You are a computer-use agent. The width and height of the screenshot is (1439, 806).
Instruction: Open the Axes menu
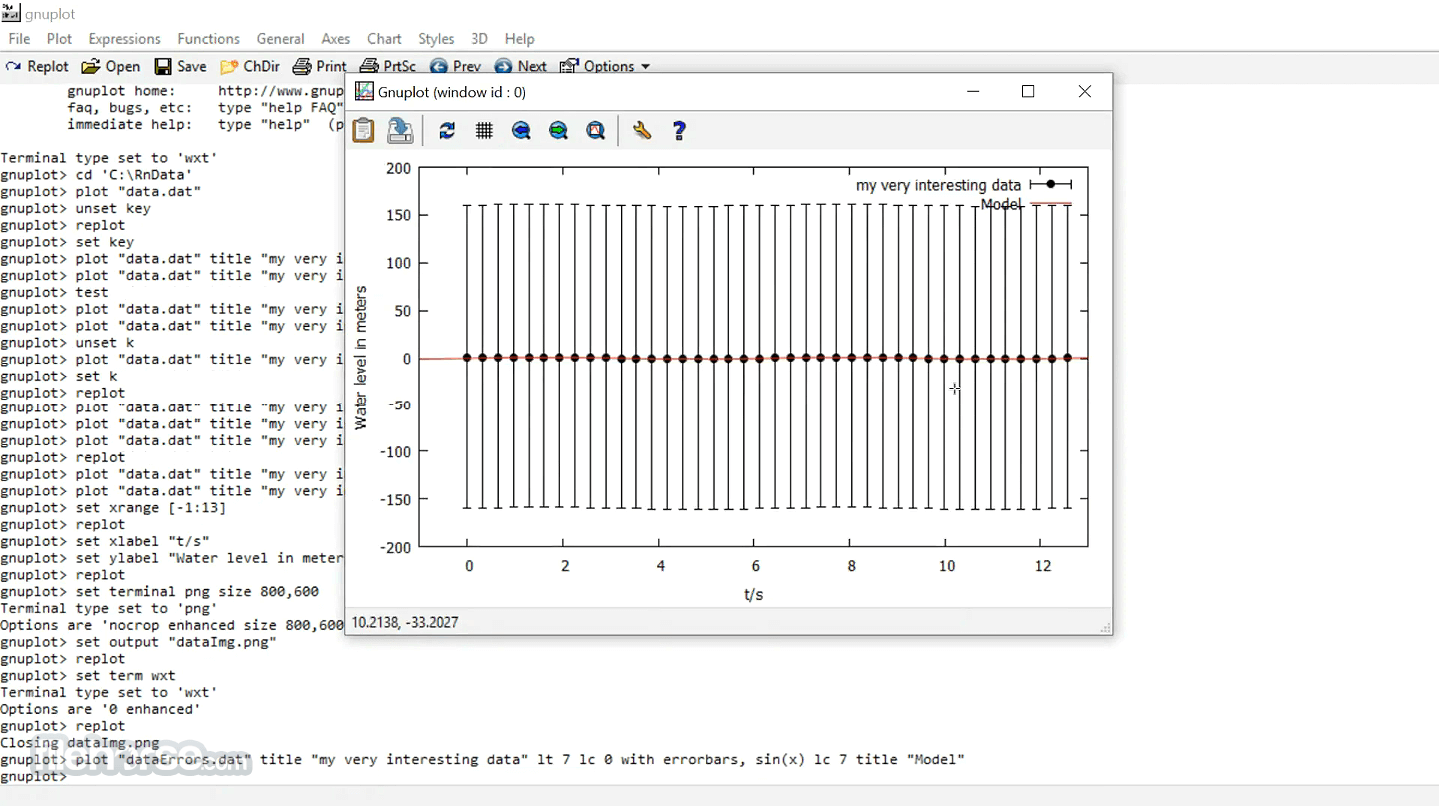tap(335, 39)
